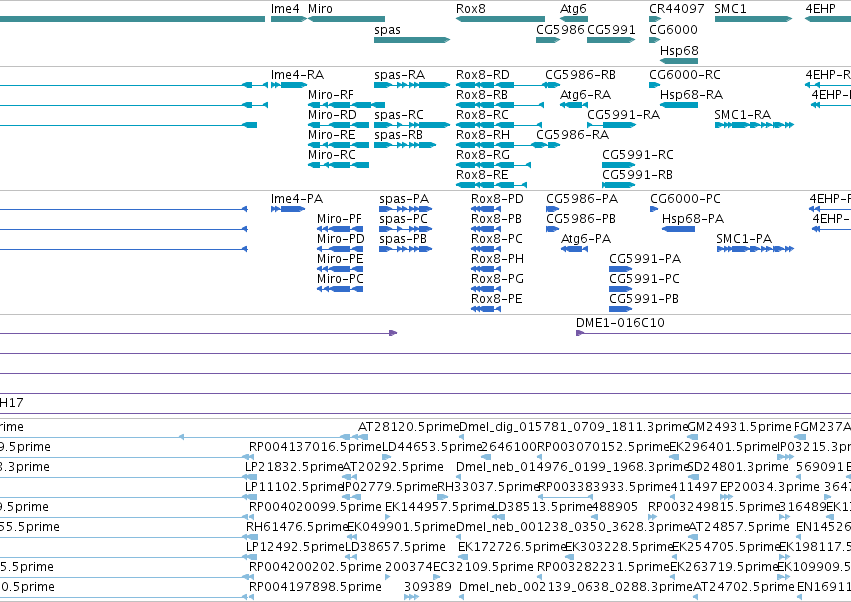The width and height of the screenshot is (851, 602).
Task: Click the Hsp68-RA transcript label
Action: [691, 95]
